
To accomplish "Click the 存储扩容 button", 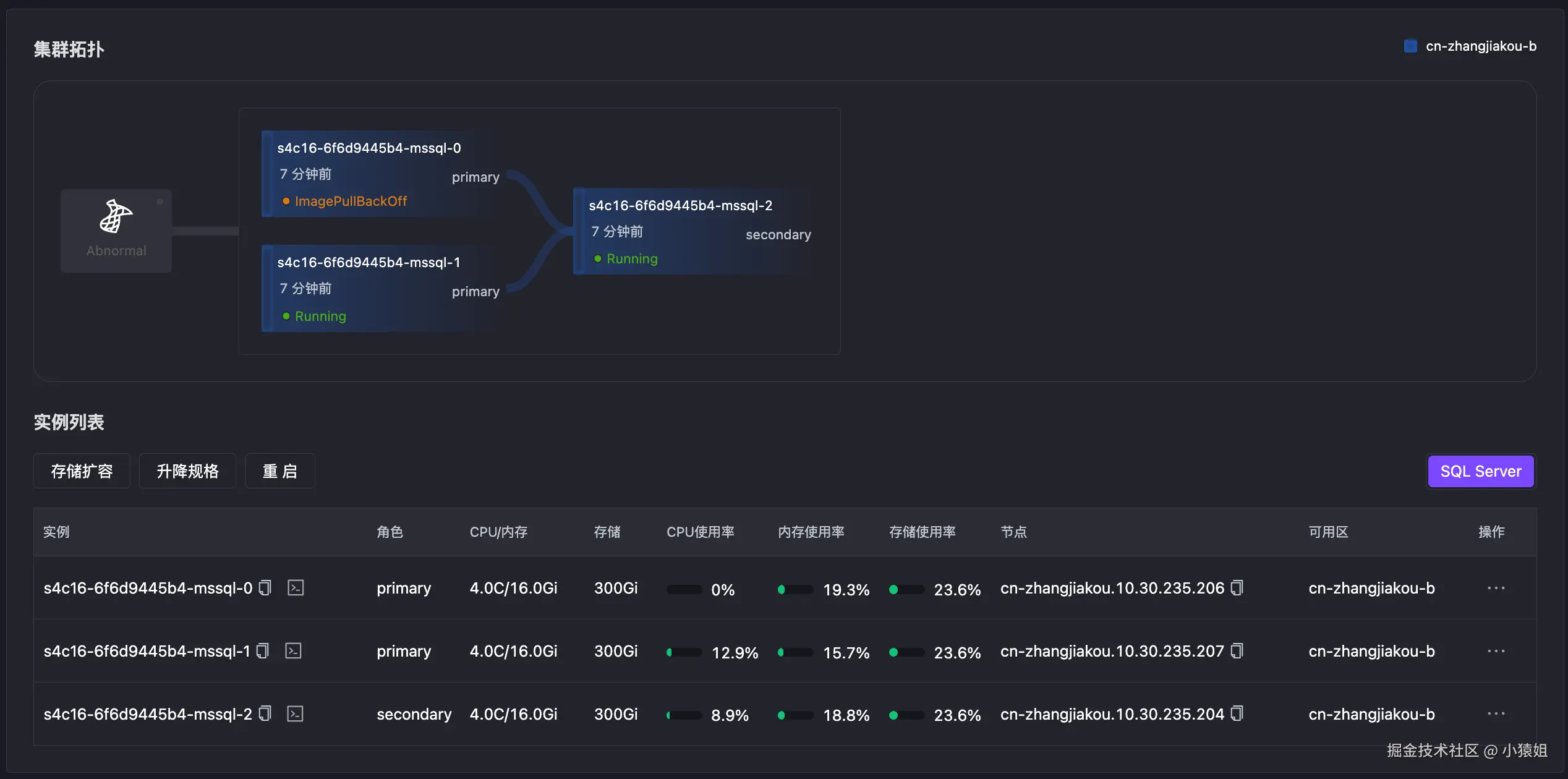I will click(x=82, y=471).
